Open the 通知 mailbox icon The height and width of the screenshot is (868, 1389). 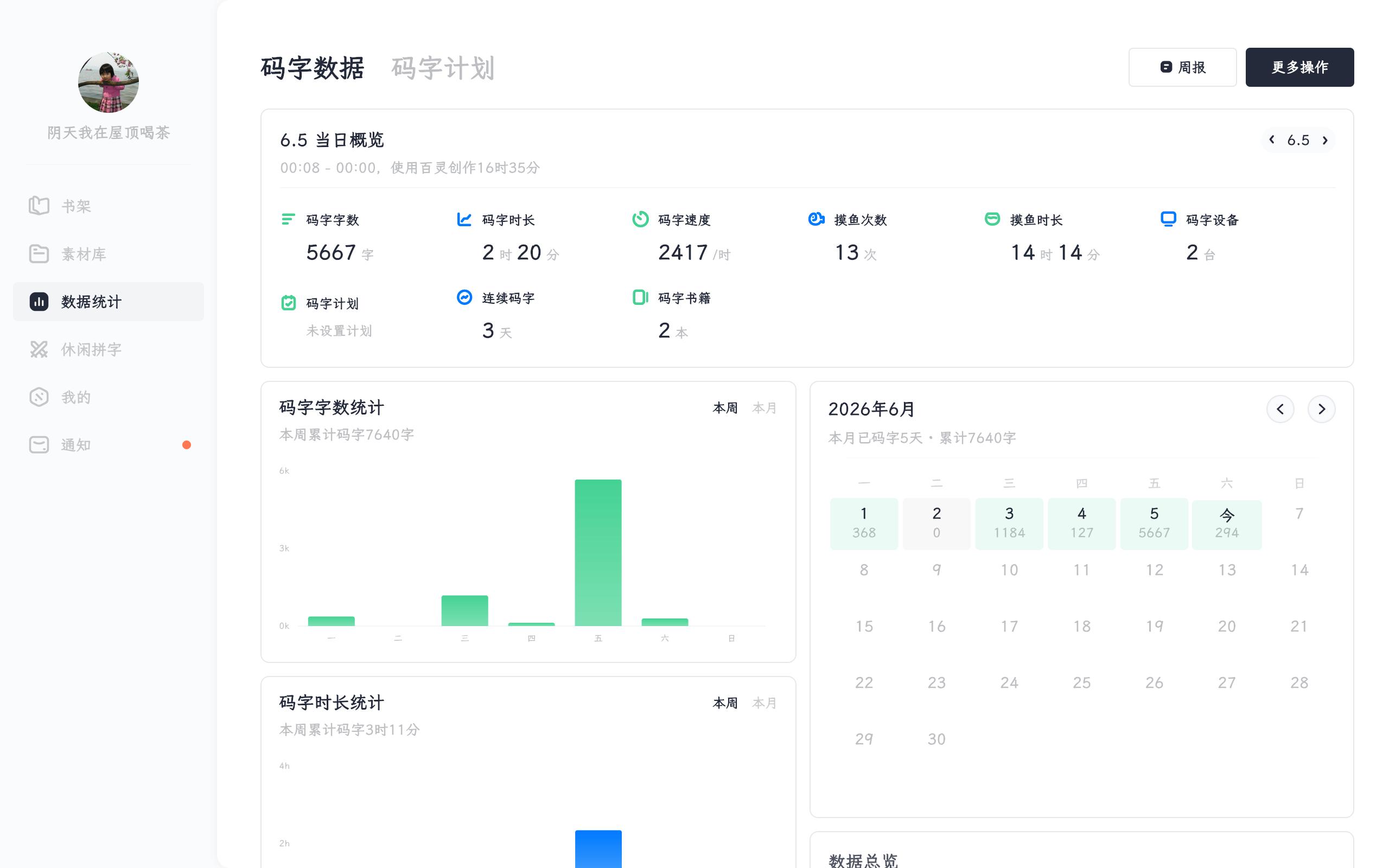39,444
